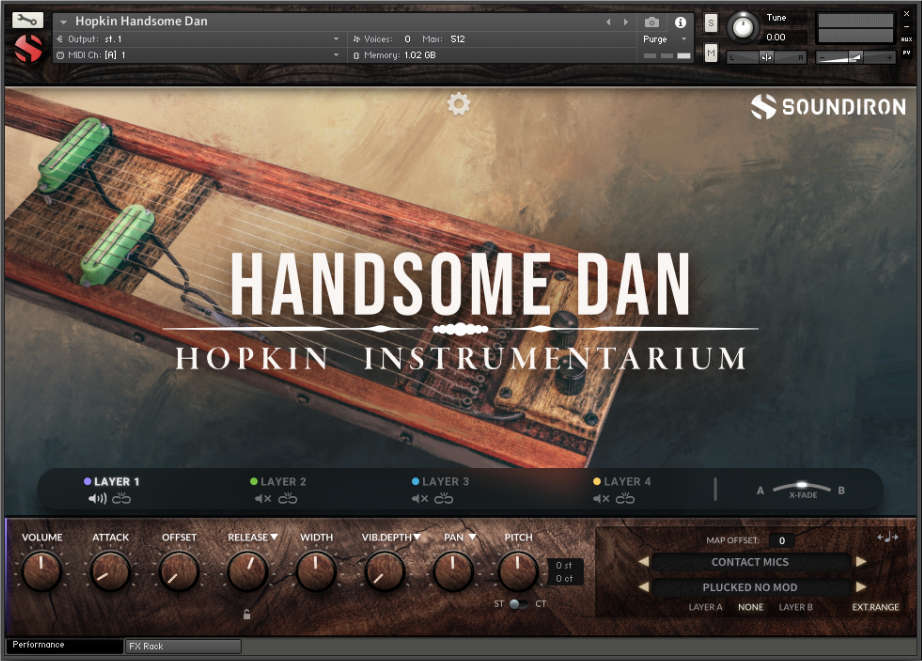Open the instrument info panel via the i icon
The width and height of the screenshot is (922, 661).
point(680,22)
